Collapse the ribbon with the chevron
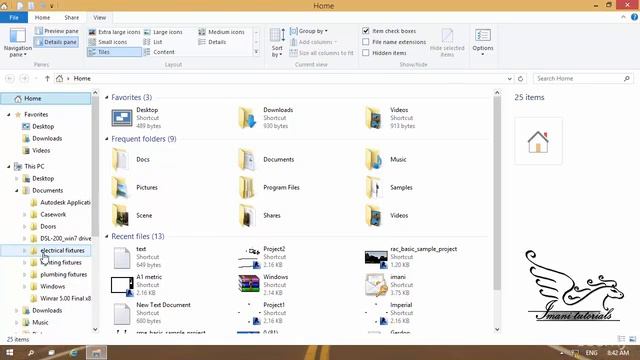 point(623,17)
